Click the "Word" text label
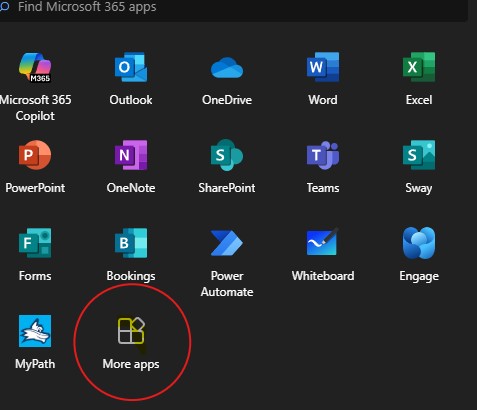The width and height of the screenshot is (477, 410). (323, 100)
